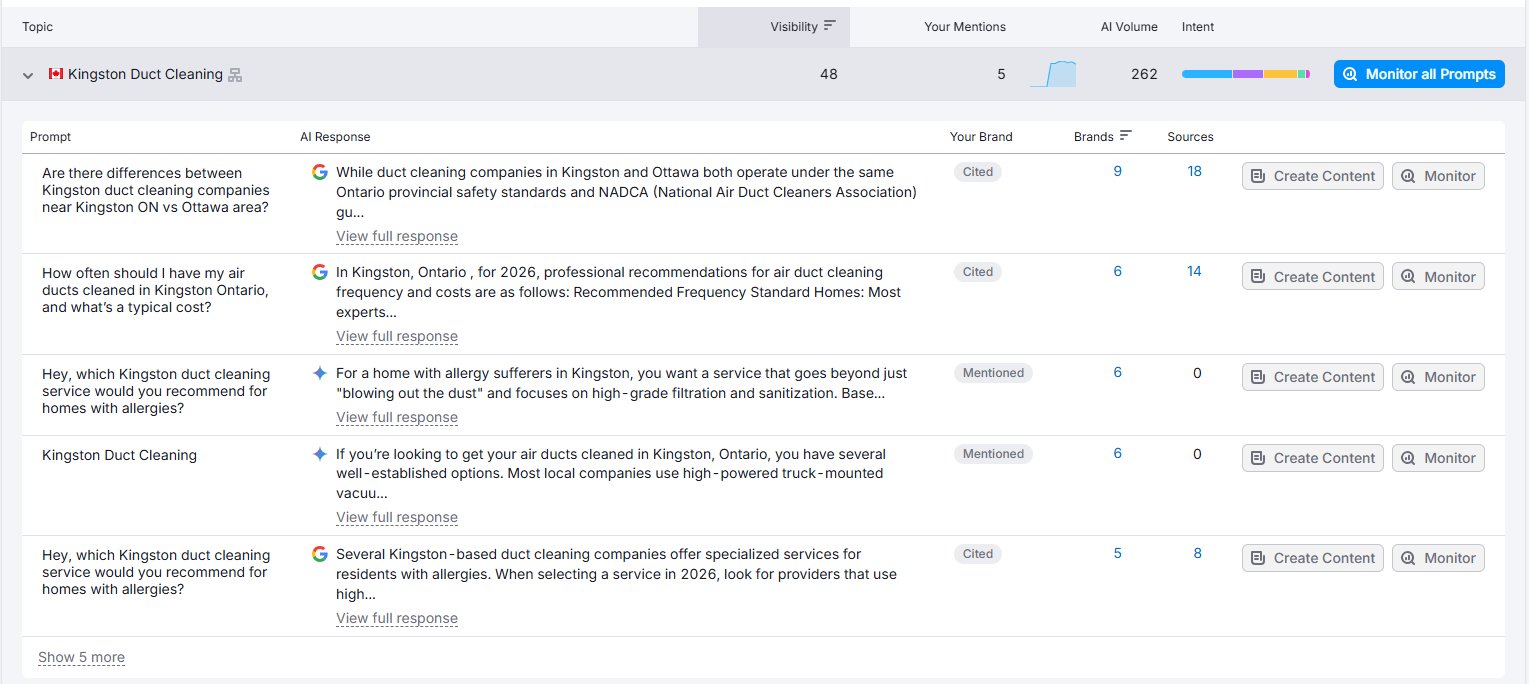Open the 8 sources count link
This screenshot has height=684, width=1529.
[1198, 554]
